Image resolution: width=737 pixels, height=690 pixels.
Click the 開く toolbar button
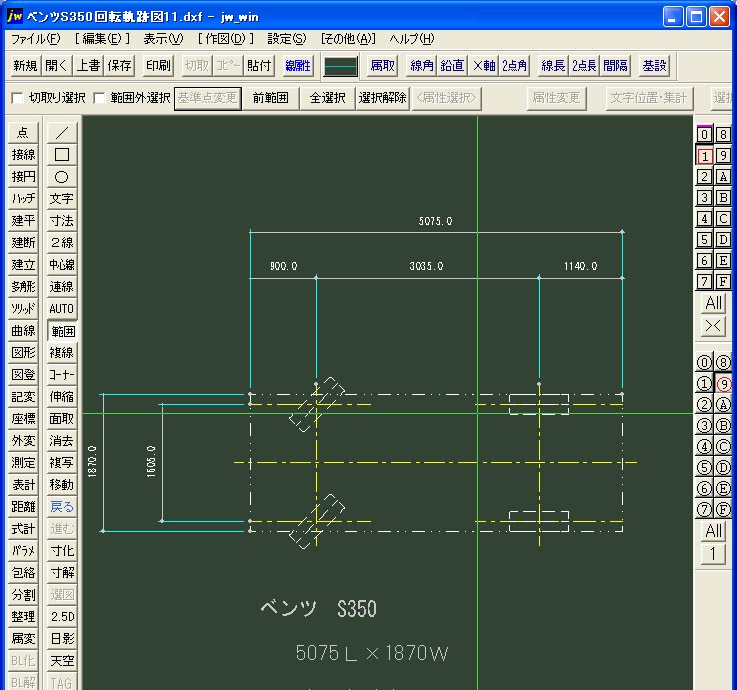click(56, 66)
